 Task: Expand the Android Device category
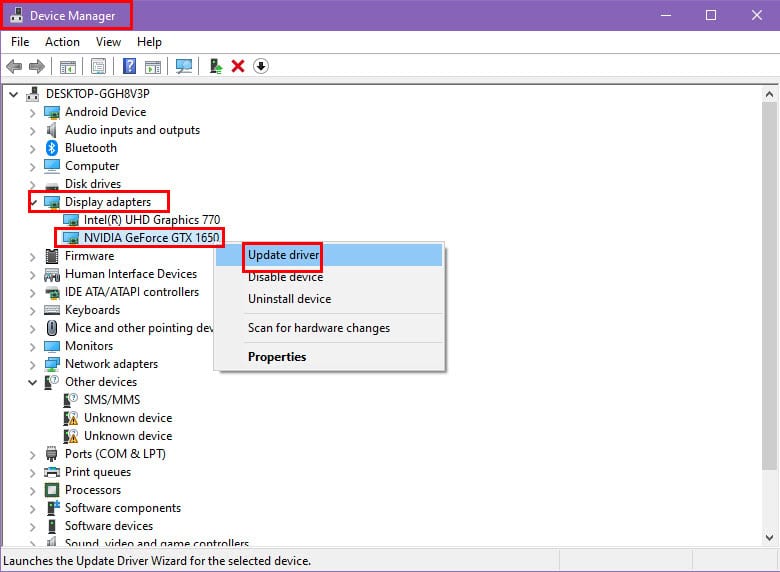(x=32, y=113)
